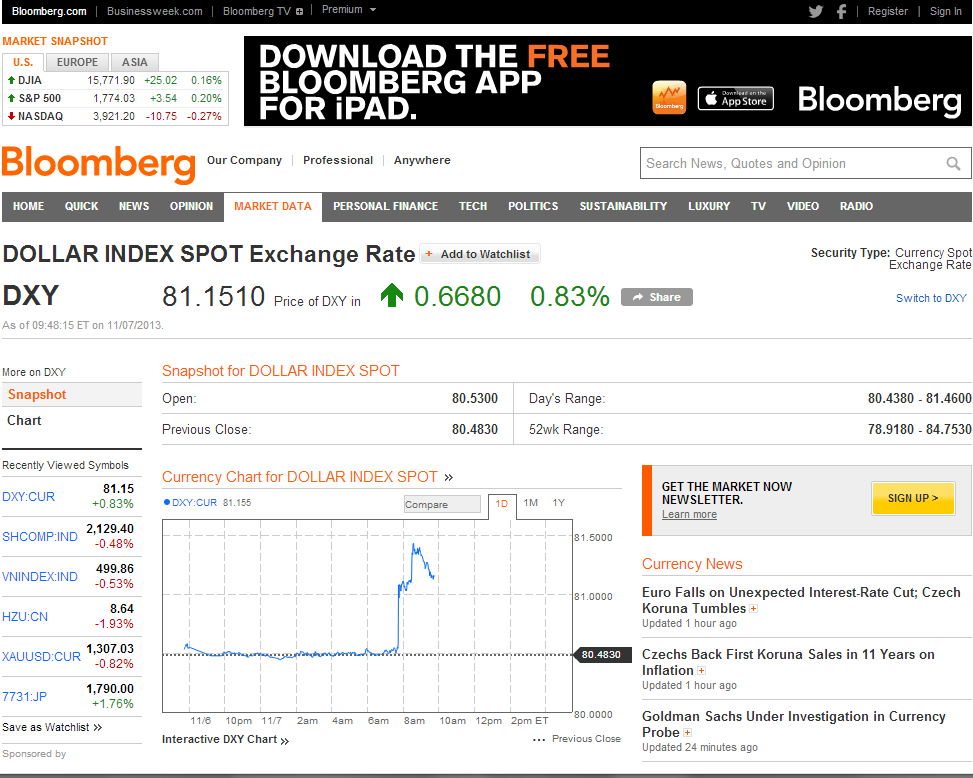The width and height of the screenshot is (973, 778).
Task: Select the 1Y chart range
Action: [x=559, y=503]
